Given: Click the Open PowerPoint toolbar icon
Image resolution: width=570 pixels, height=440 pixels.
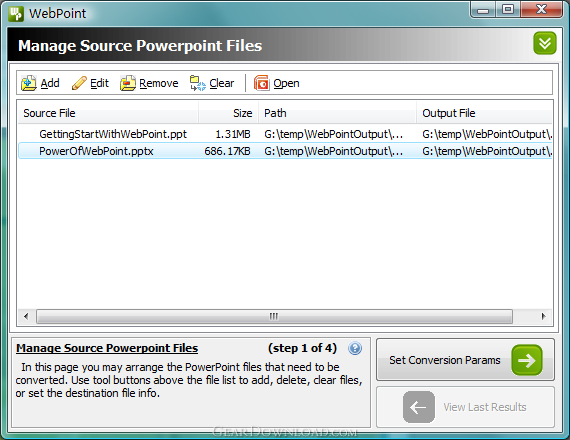Looking at the screenshot, I should click(x=261, y=83).
